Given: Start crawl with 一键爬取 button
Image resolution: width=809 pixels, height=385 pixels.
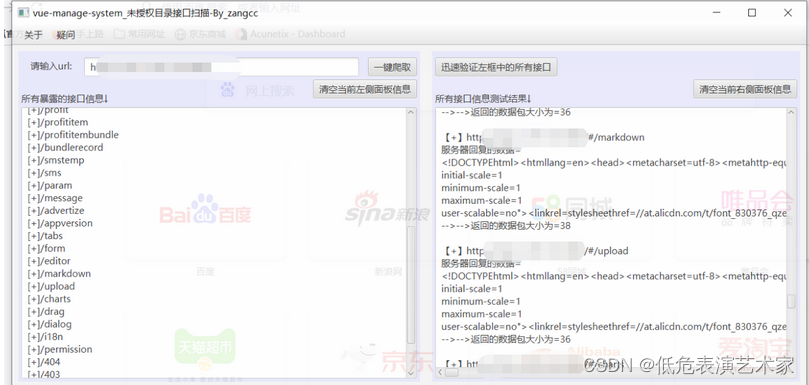Looking at the screenshot, I should point(392,67).
